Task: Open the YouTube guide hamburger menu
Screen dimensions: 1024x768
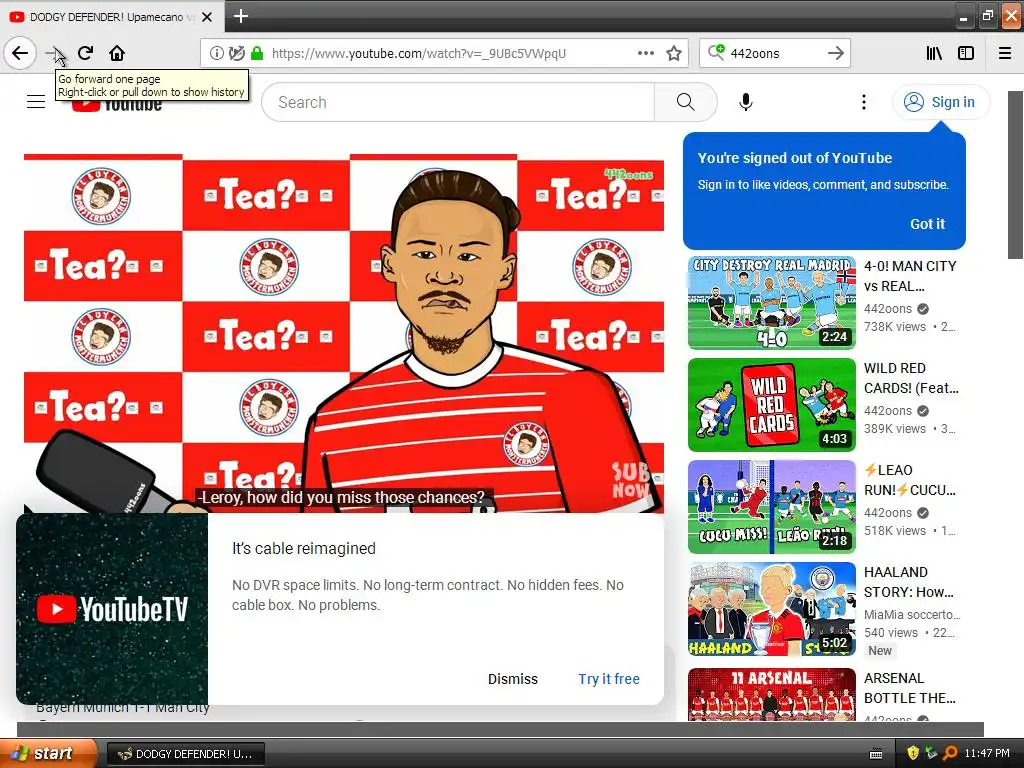Action: 36,102
